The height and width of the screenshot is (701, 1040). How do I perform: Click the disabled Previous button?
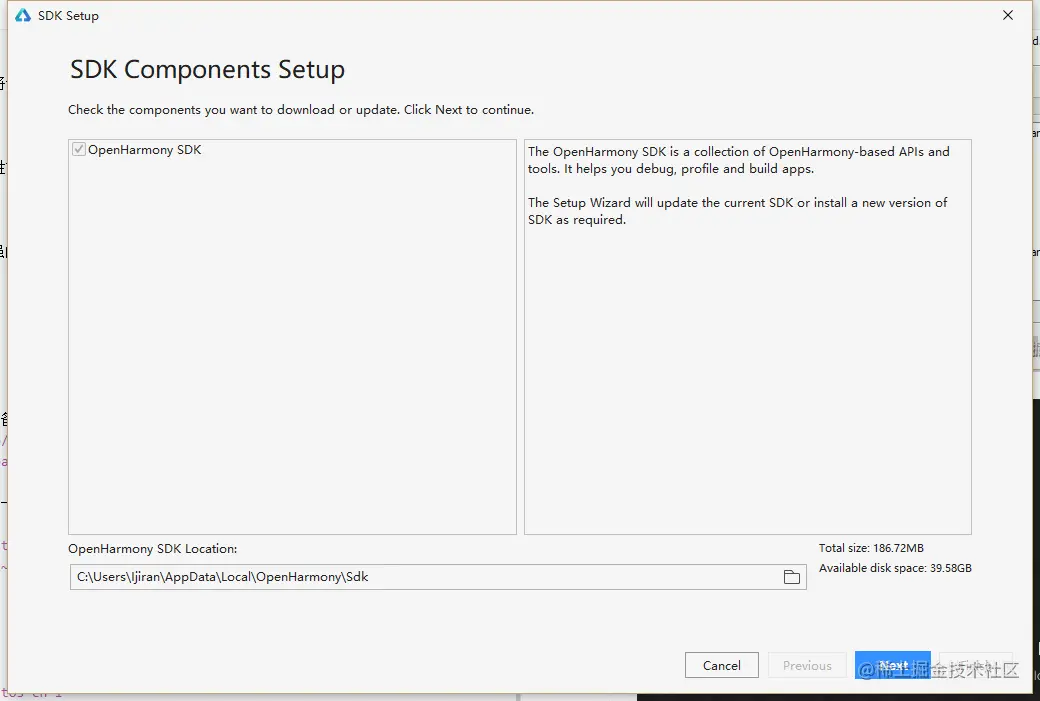(x=807, y=665)
